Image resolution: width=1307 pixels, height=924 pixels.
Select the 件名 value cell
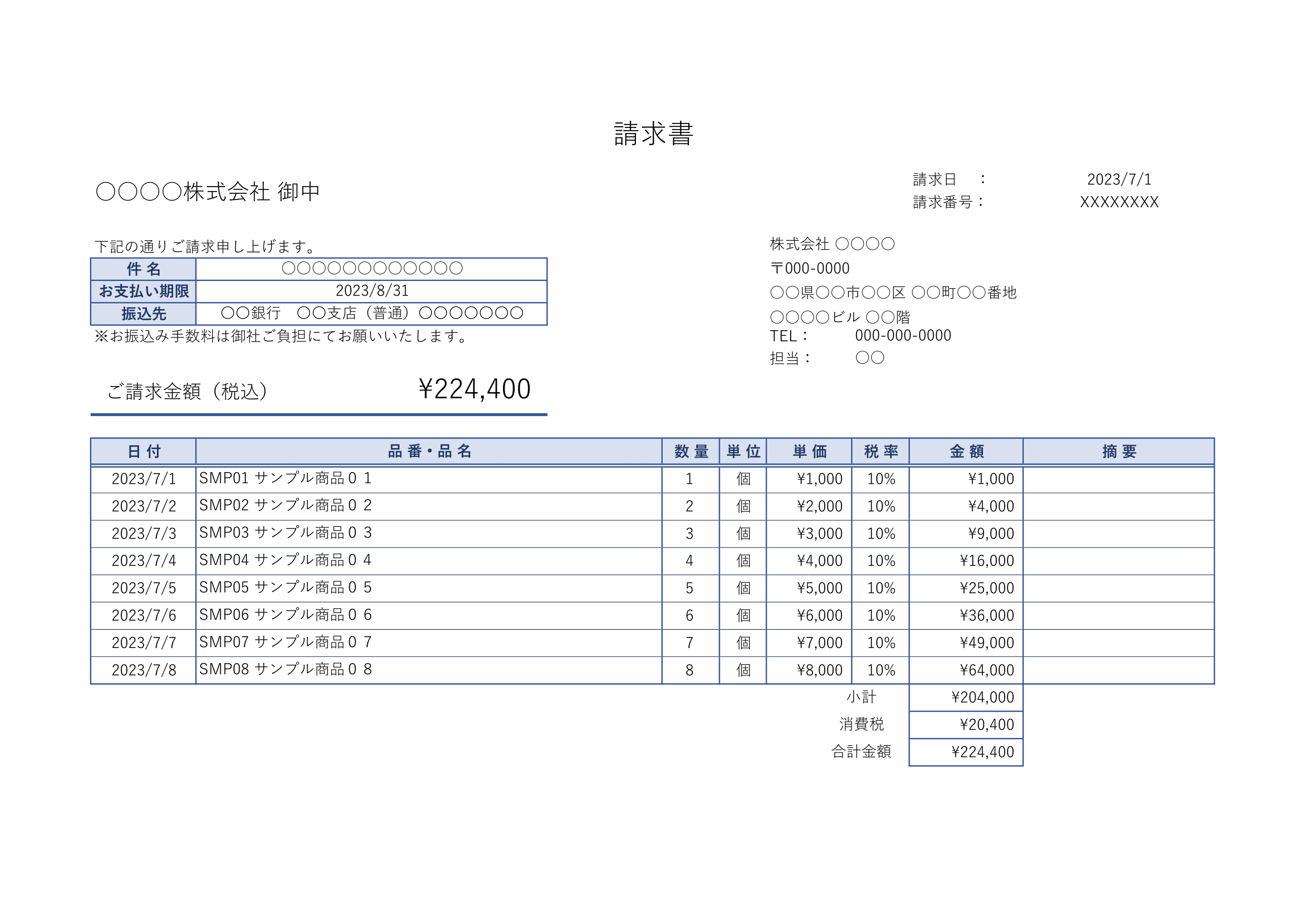[x=372, y=269]
